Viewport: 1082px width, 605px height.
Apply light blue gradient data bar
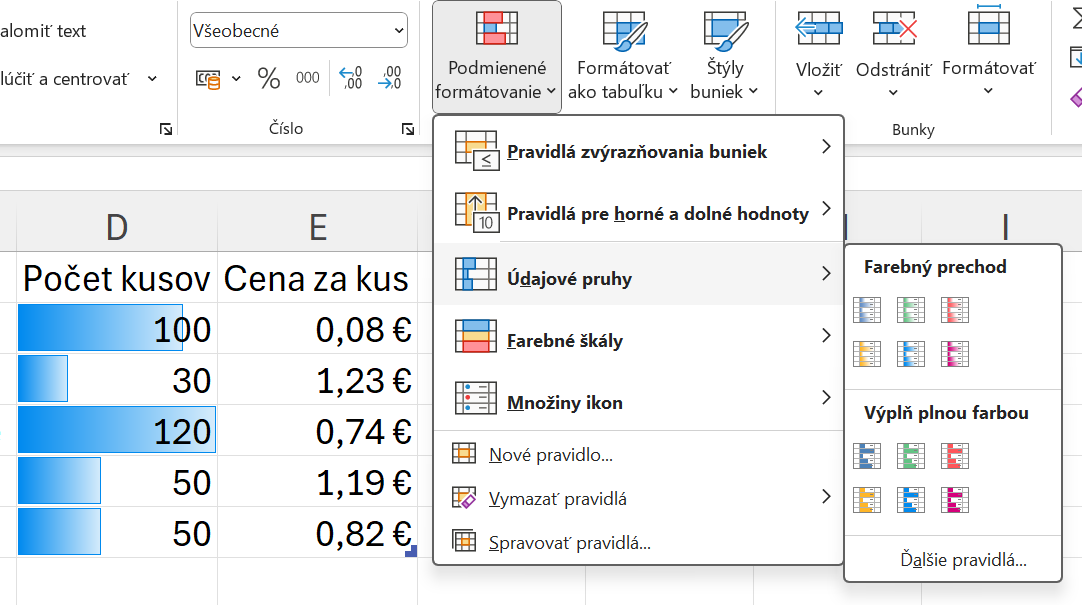coord(911,354)
